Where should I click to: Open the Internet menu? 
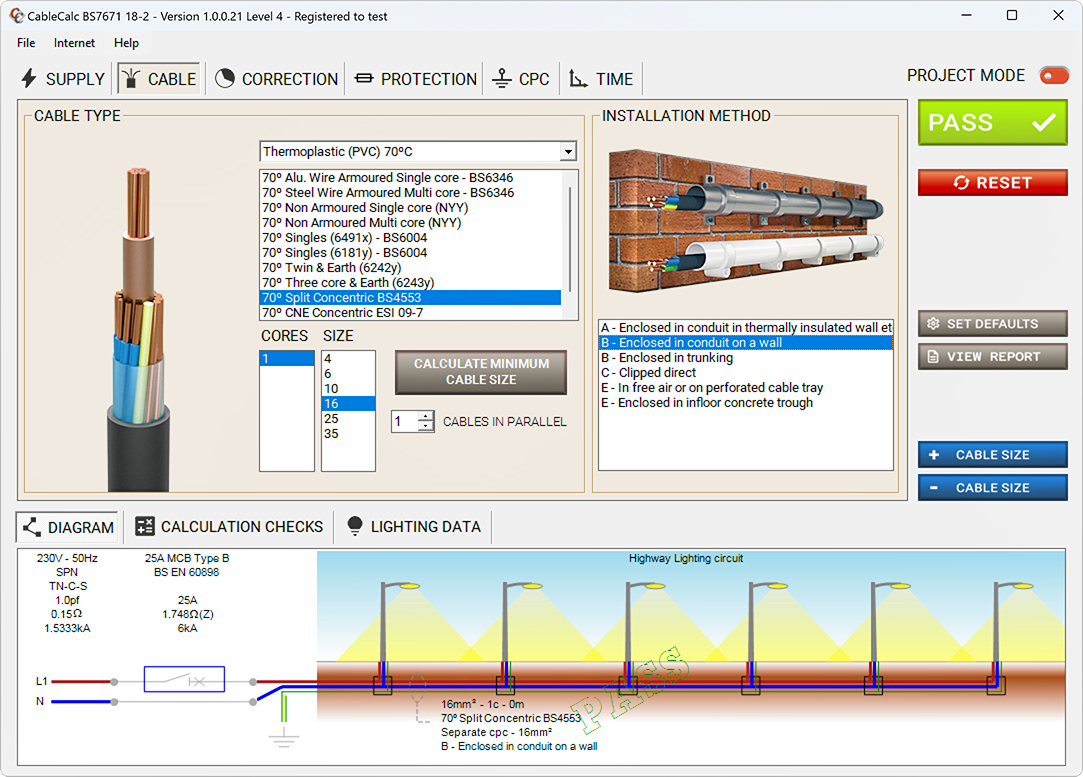[74, 43]
